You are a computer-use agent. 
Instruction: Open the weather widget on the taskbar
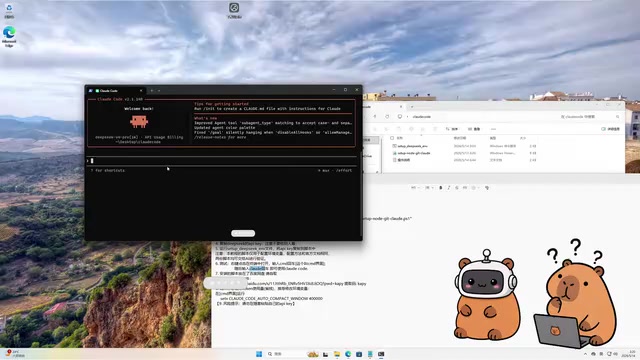tap(15, 354)
